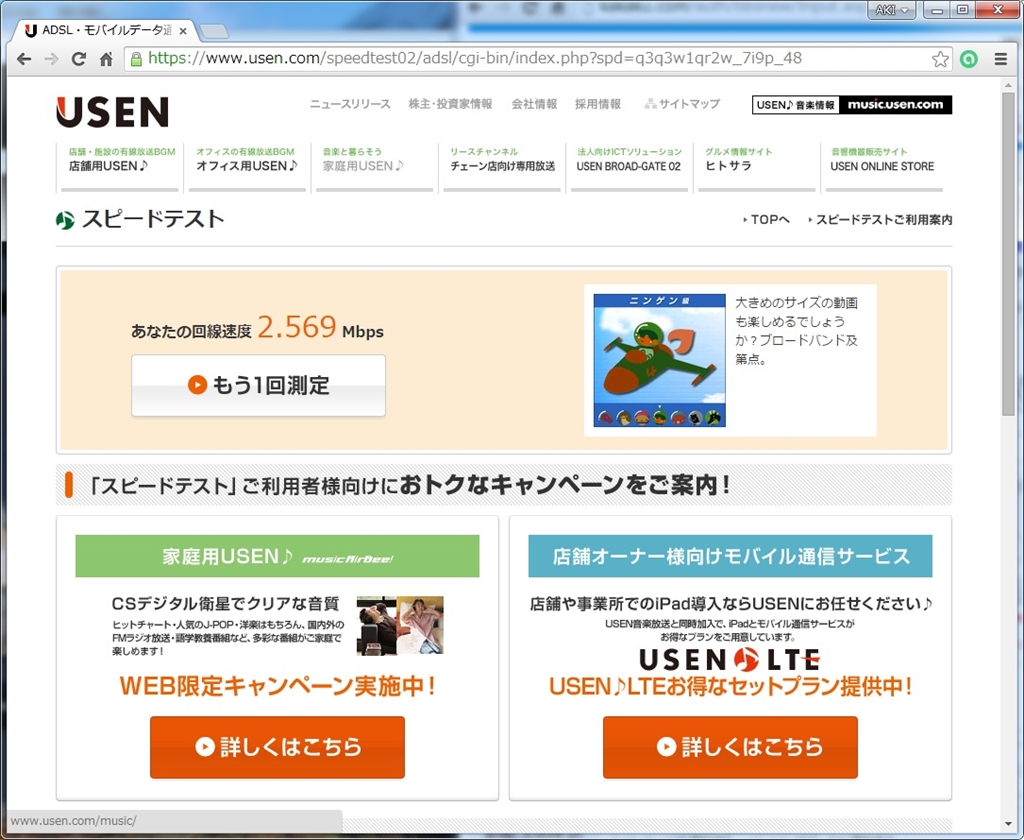This screenshot has width=1024, height=840.
Task: Open 会社情報 link
Action: tap(534, 104)
